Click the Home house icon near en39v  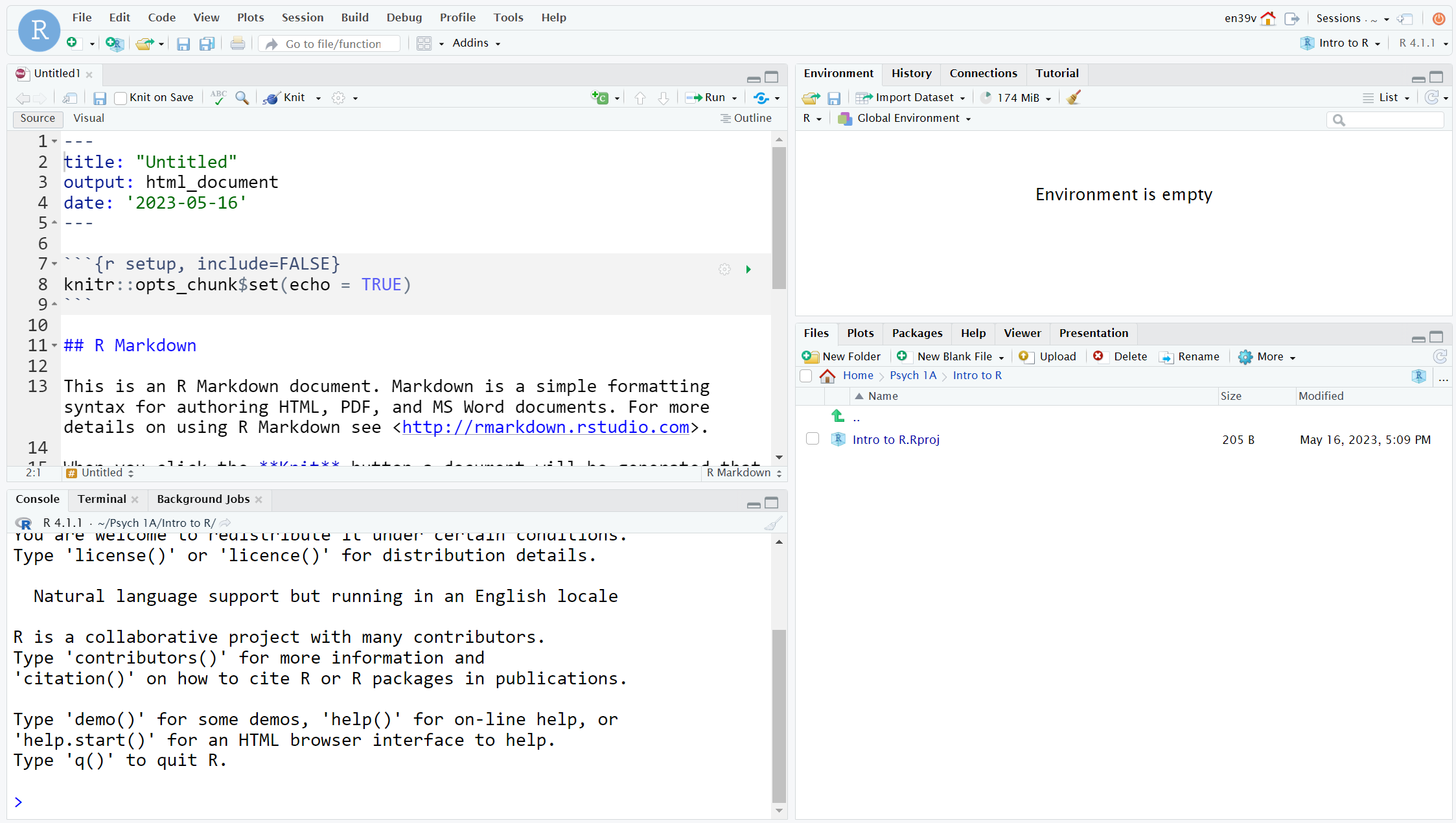(1268, 18)
